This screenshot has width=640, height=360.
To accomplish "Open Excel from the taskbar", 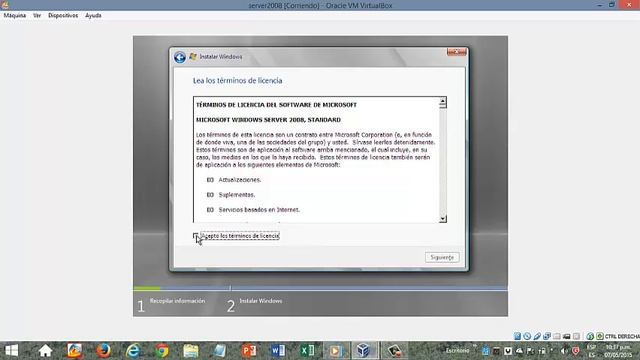I will (x=307, y=351).
